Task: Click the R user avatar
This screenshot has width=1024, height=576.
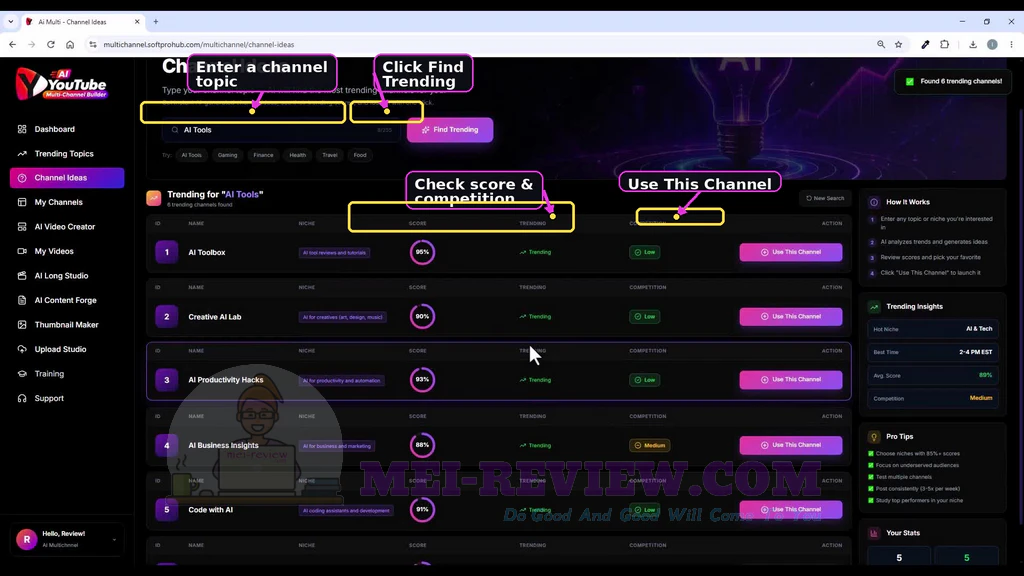Action: [x=27, y=539]
